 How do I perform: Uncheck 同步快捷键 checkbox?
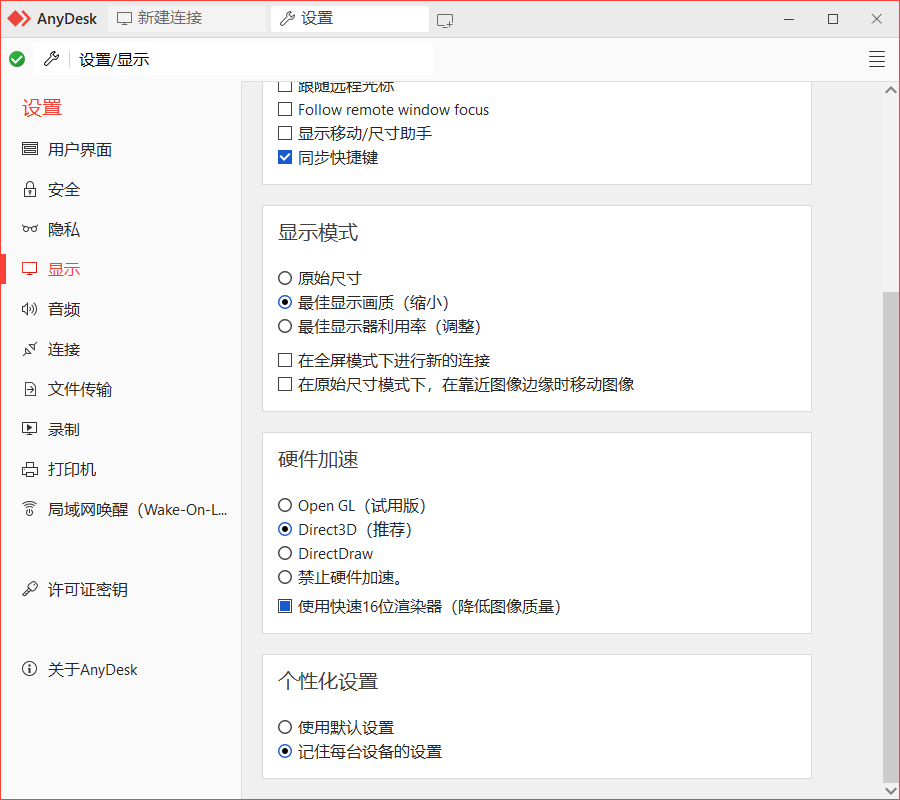coord(285,157)
